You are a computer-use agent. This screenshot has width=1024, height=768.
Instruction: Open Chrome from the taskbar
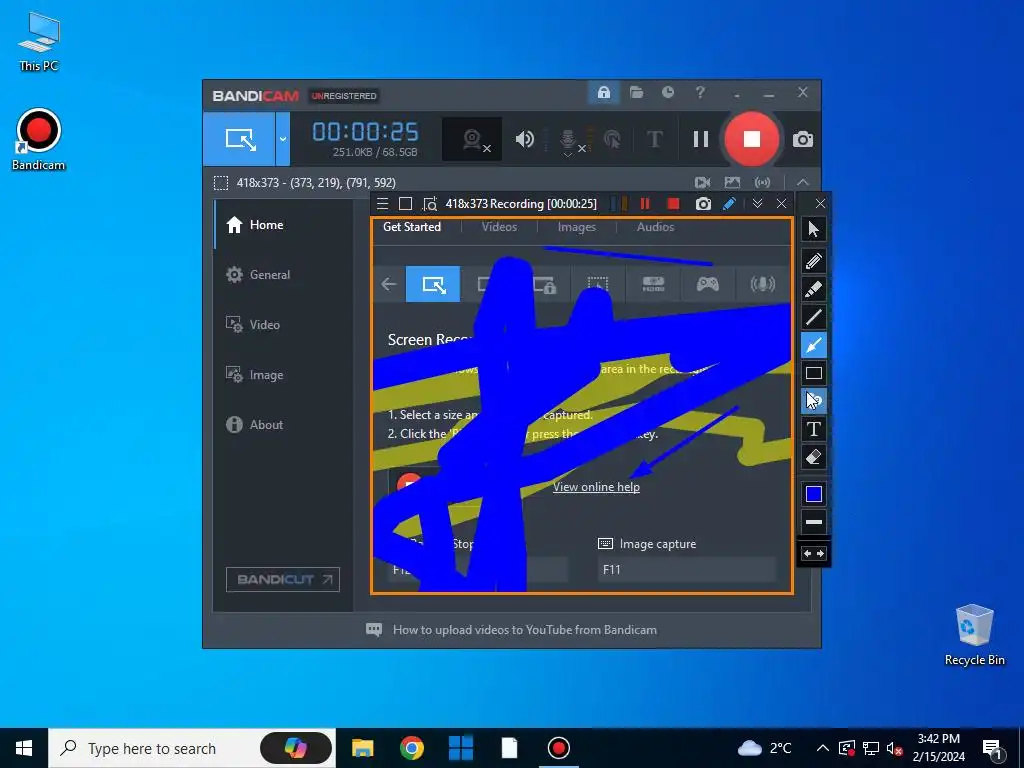(x=411, y=748)
